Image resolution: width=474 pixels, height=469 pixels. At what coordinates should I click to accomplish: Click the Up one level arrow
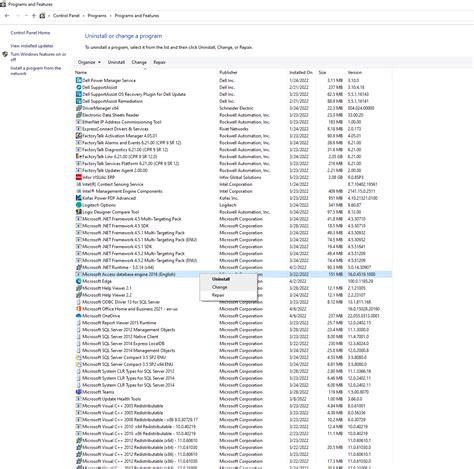(34, 16)
